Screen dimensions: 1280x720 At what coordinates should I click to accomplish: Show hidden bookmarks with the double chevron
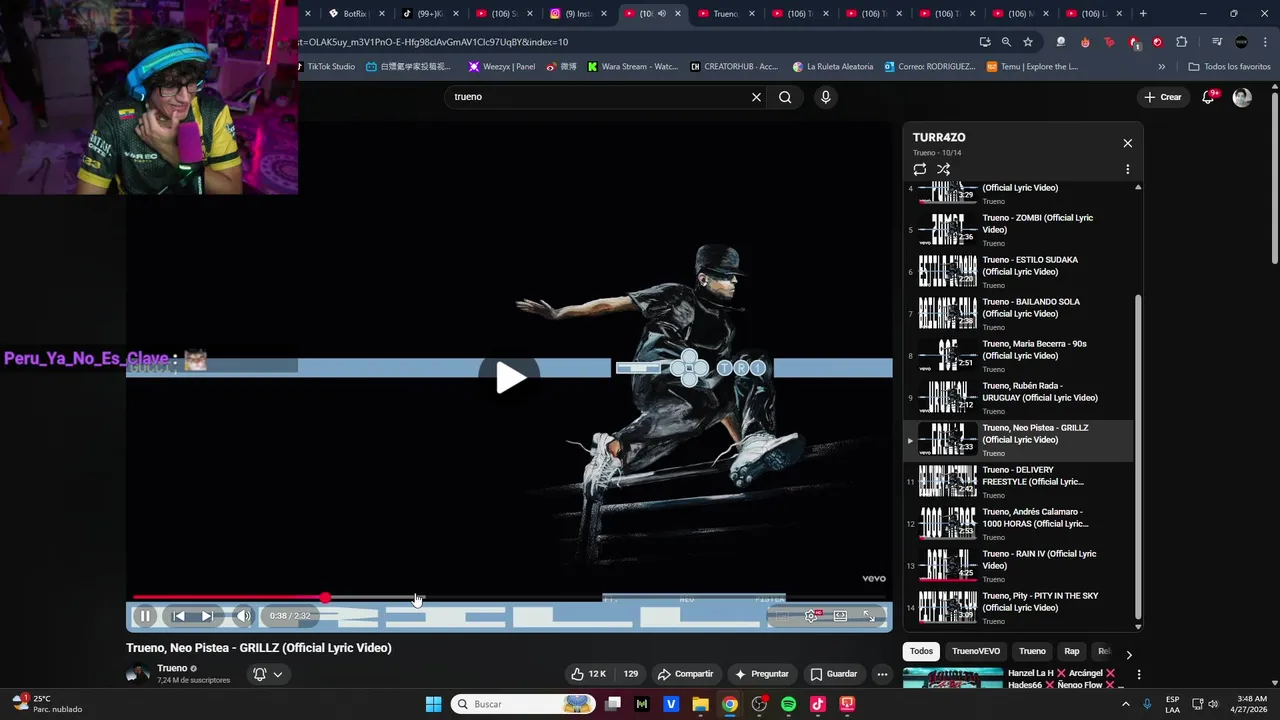click(x=1162, y=67)
